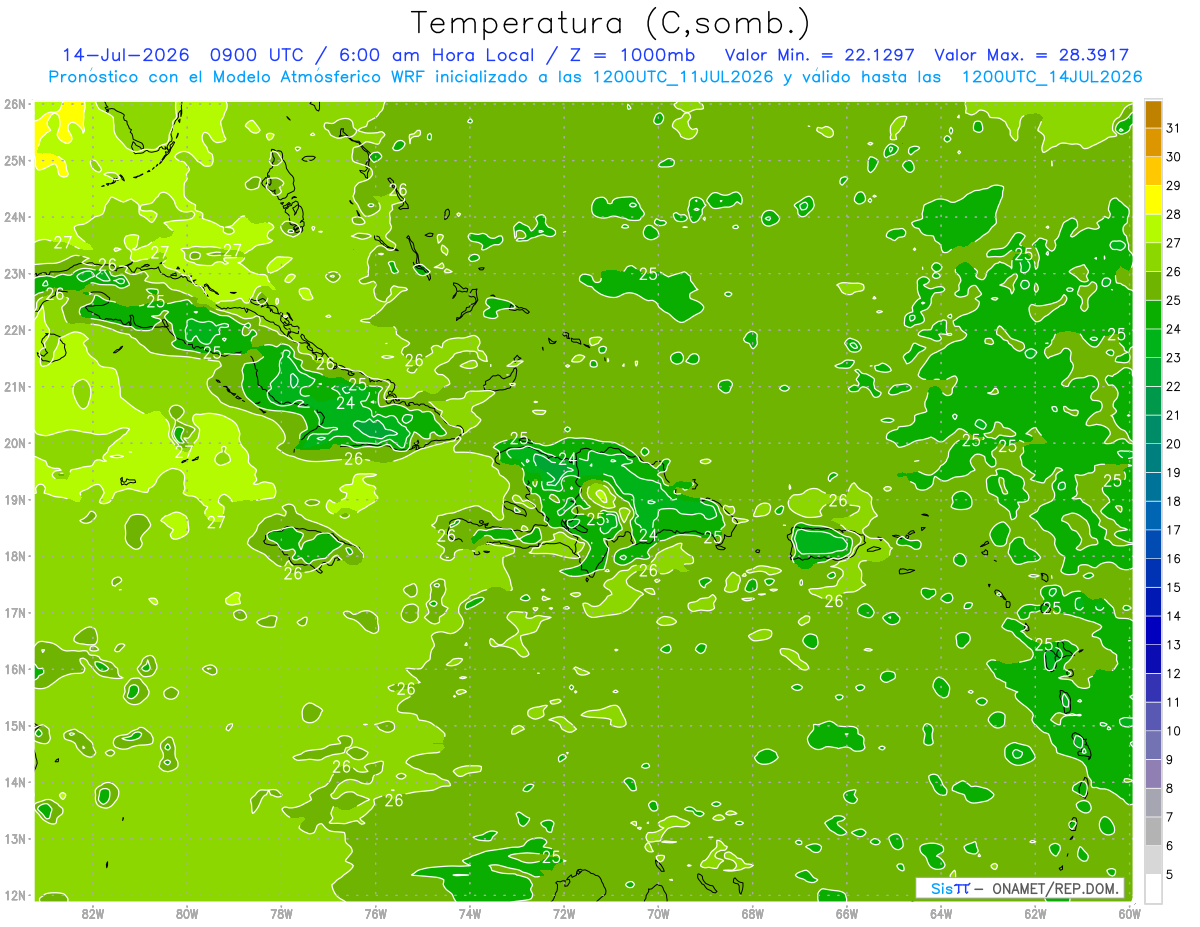Select initialization stamp "1200UTC_11JUL2026"
The image size is (1200, 927).
click(683, 77)
